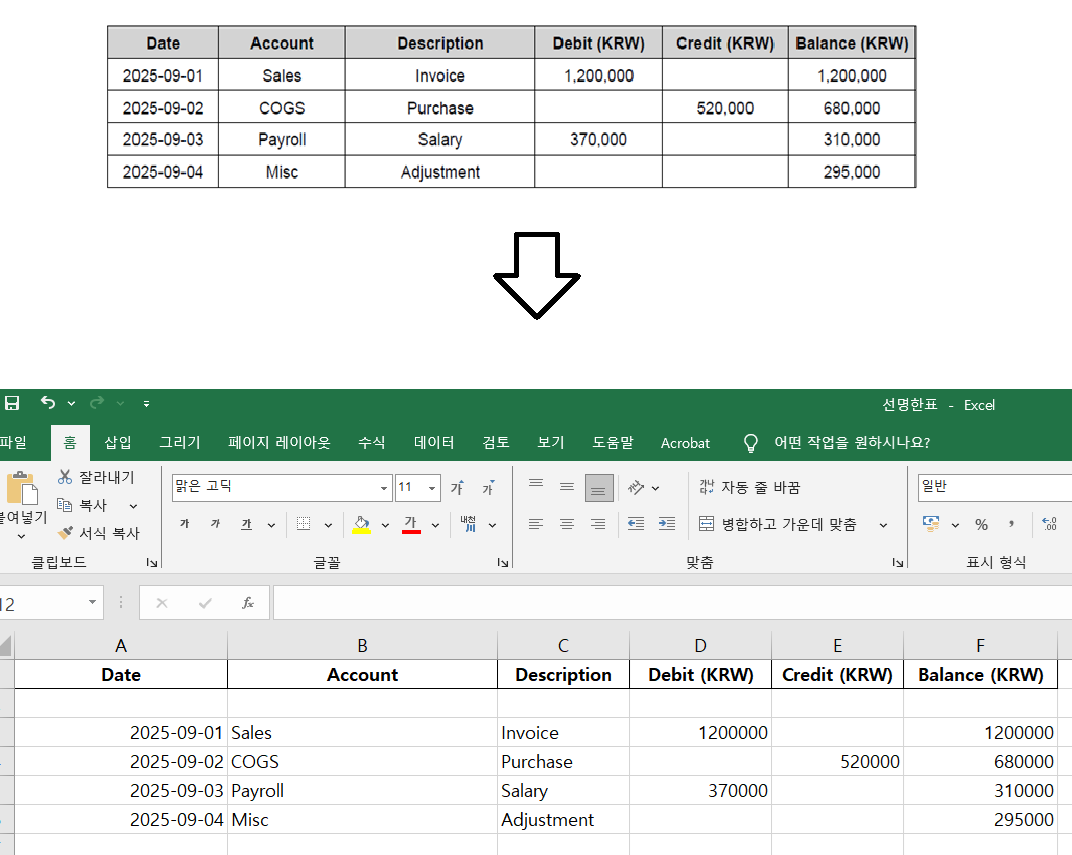Viewport: 1072px width, 855px height.
Task: Select cell containing Payroll in column B
Action: [362, 790]
